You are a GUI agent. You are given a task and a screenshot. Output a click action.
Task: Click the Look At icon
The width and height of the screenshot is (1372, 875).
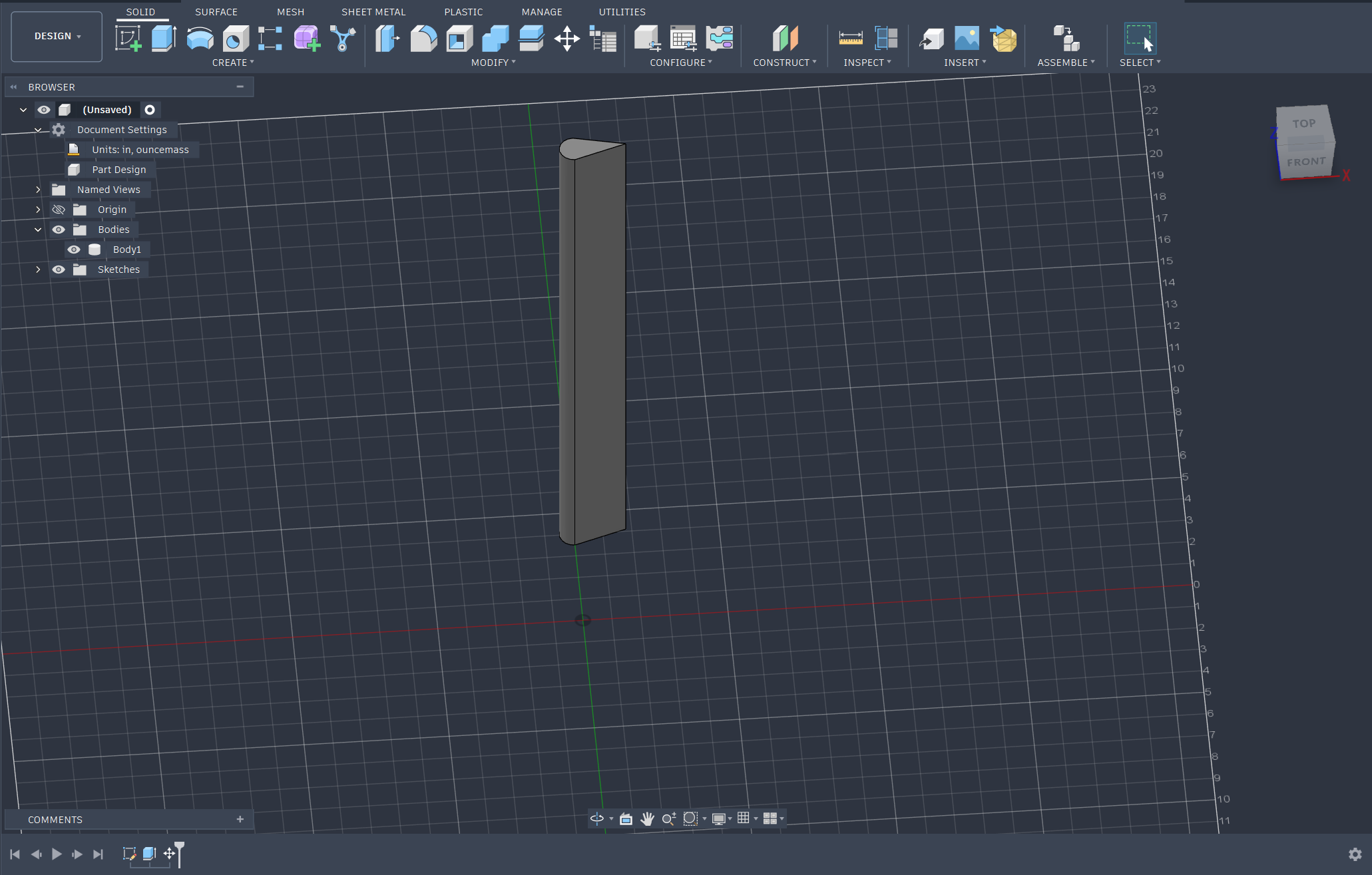point(626,818)
